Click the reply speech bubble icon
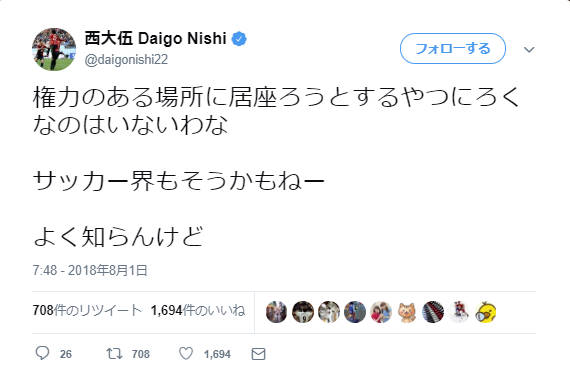This screenshot has width=570, height=385. (42, 353)
